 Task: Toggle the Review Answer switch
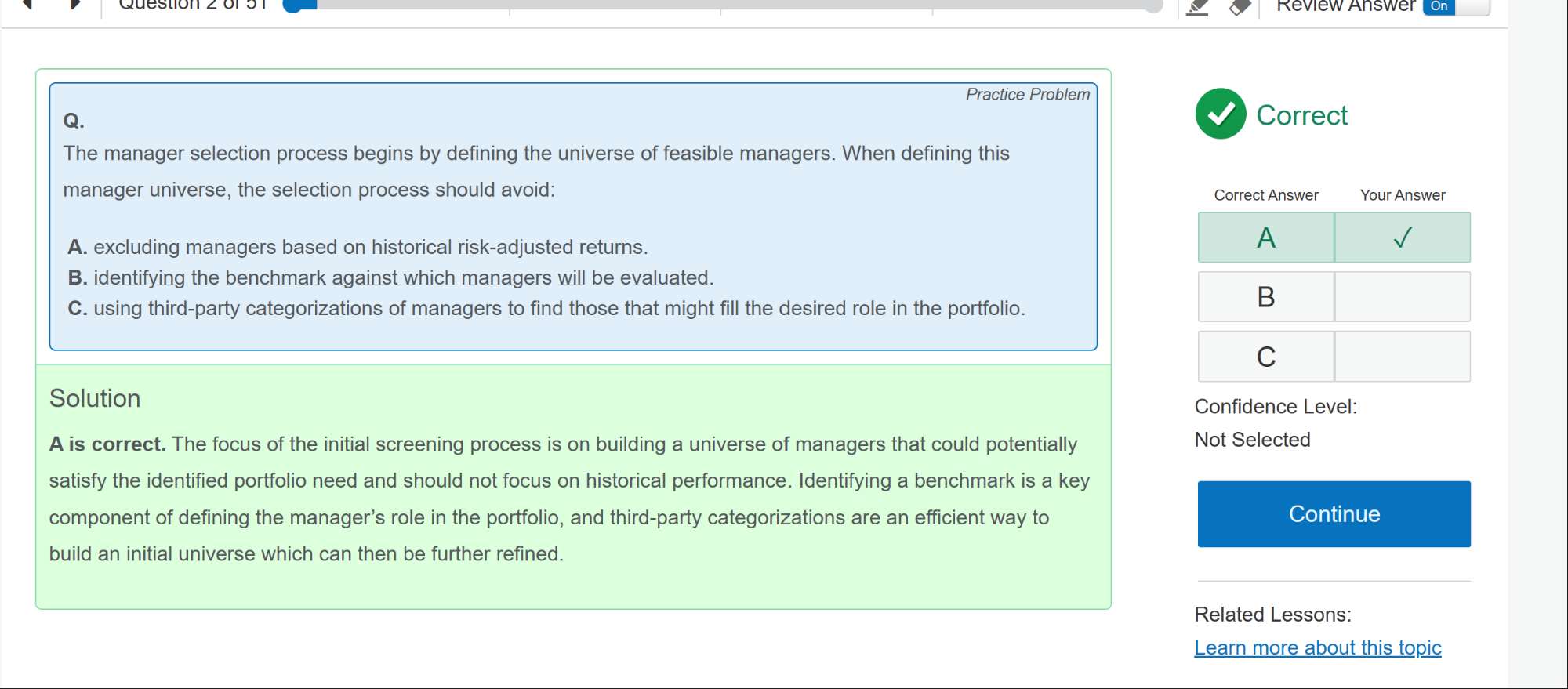[1456, 6]
